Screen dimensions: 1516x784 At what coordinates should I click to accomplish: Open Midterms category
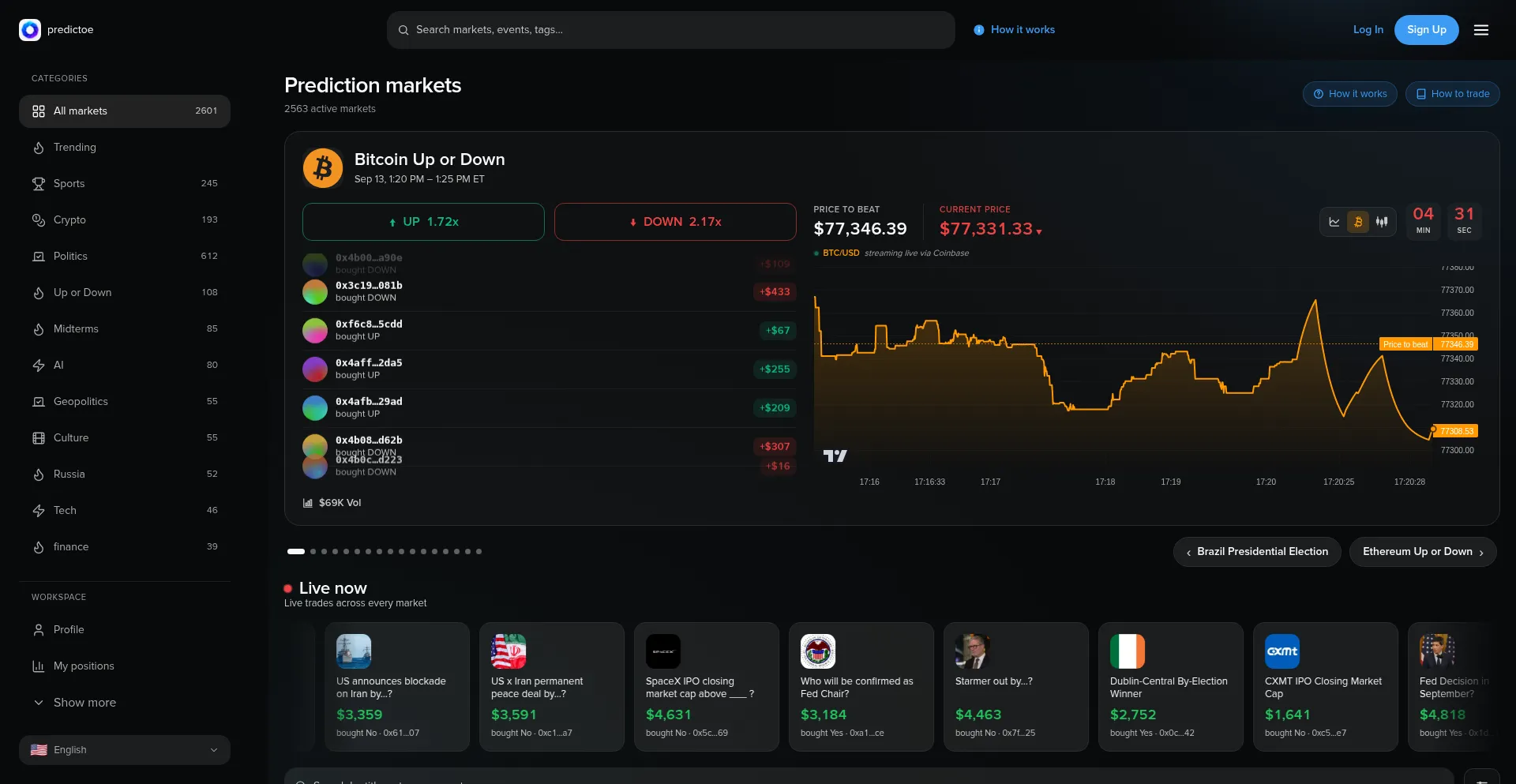coord(125,329)
